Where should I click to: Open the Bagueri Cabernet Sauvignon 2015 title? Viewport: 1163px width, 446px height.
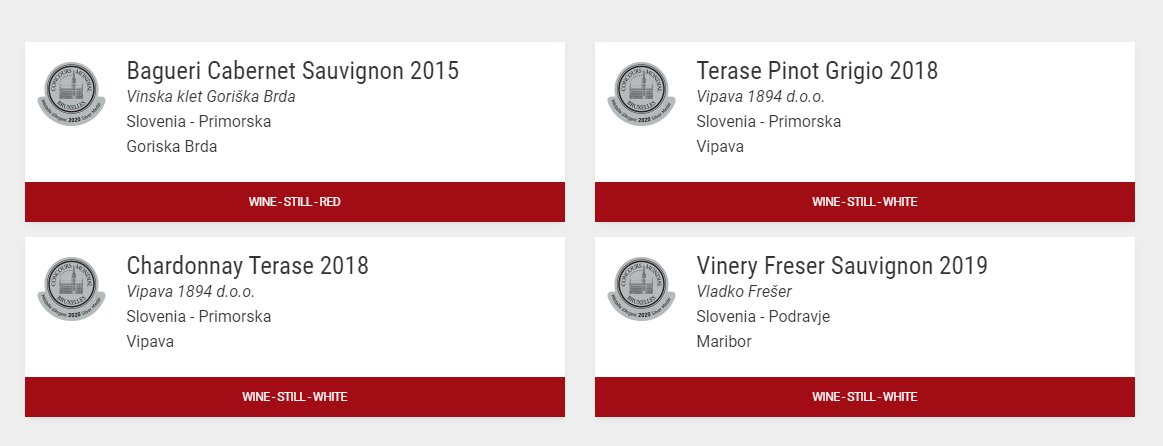click(x=292, y=70)
